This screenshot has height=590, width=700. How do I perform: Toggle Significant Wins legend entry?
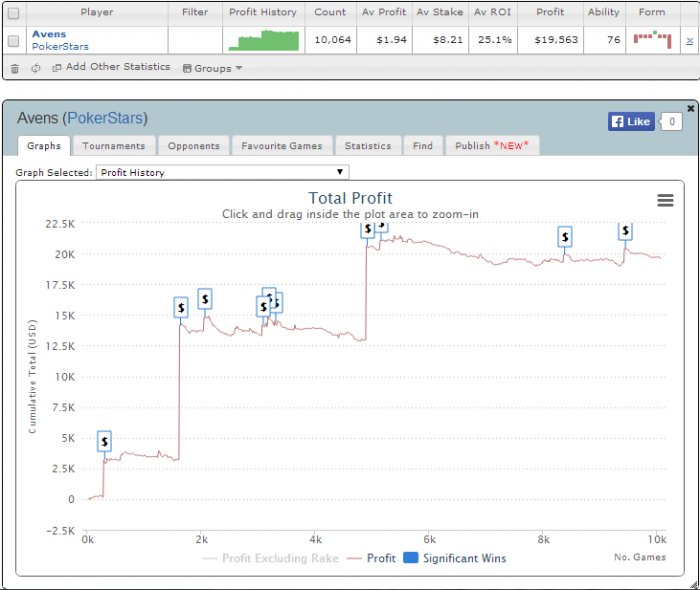coord(454,558)
